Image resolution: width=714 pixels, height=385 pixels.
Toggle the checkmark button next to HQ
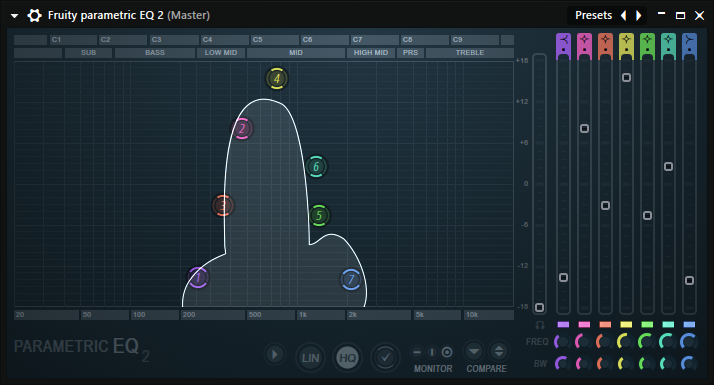click(385, 358)
